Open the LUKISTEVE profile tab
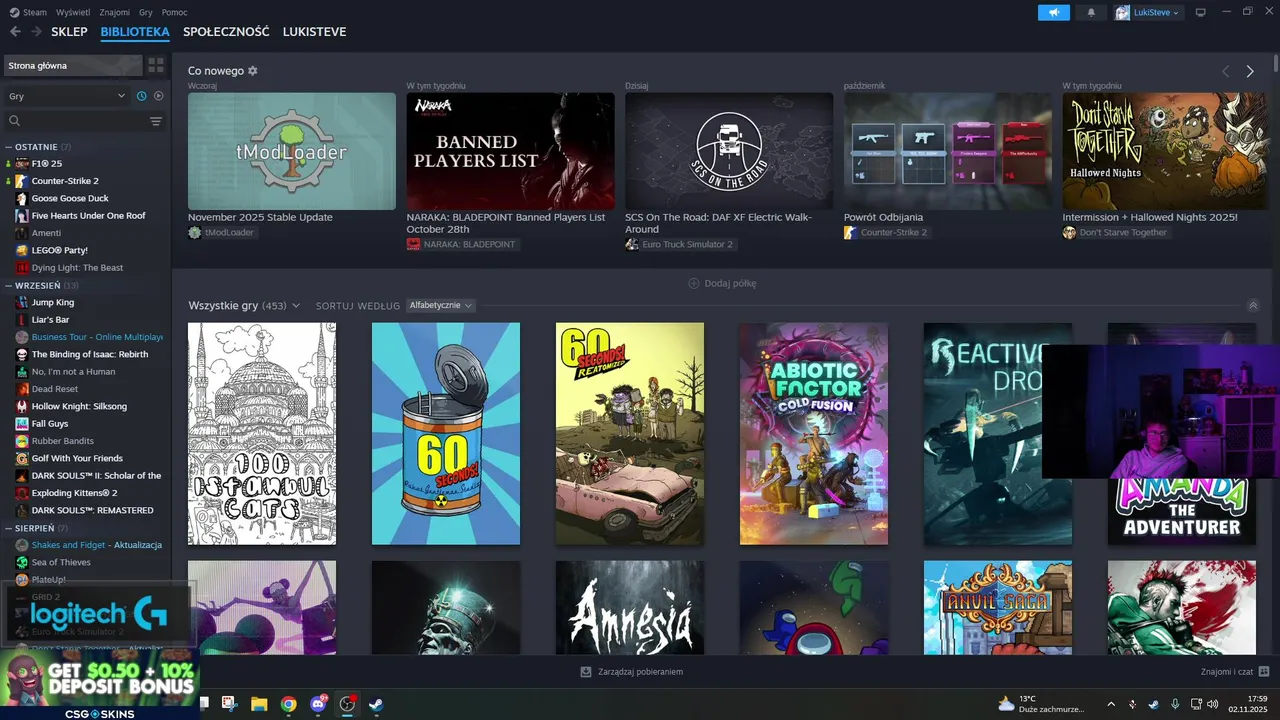1280x720 pixels. click(x=314, y=32)
